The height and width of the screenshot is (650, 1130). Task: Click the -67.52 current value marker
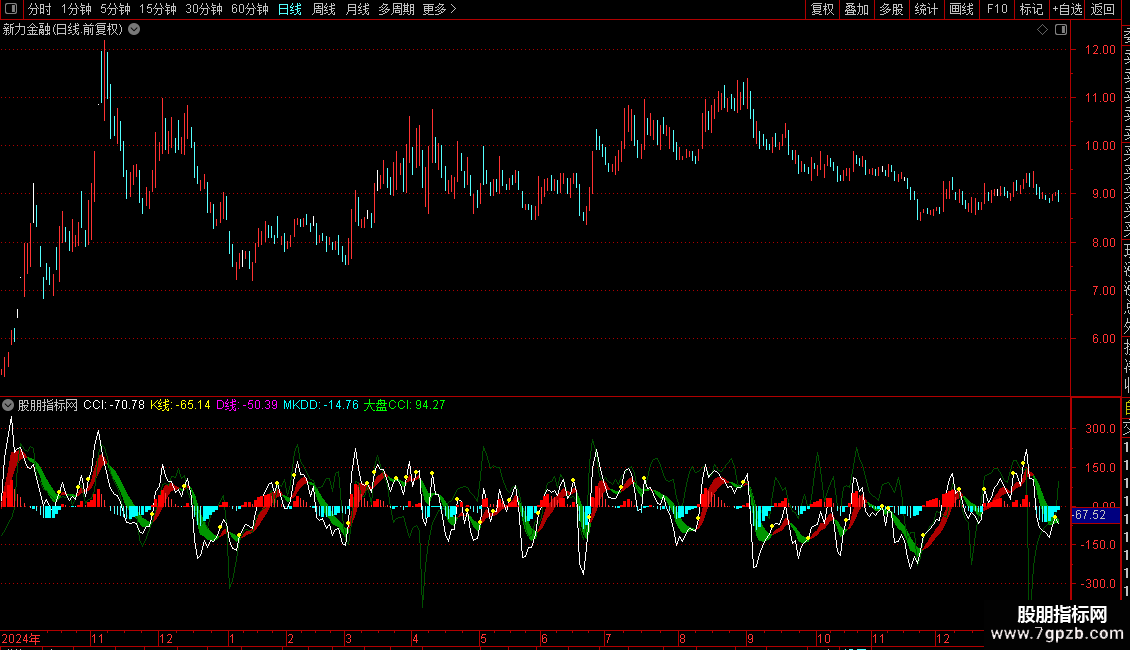[x=1094, y=515]
